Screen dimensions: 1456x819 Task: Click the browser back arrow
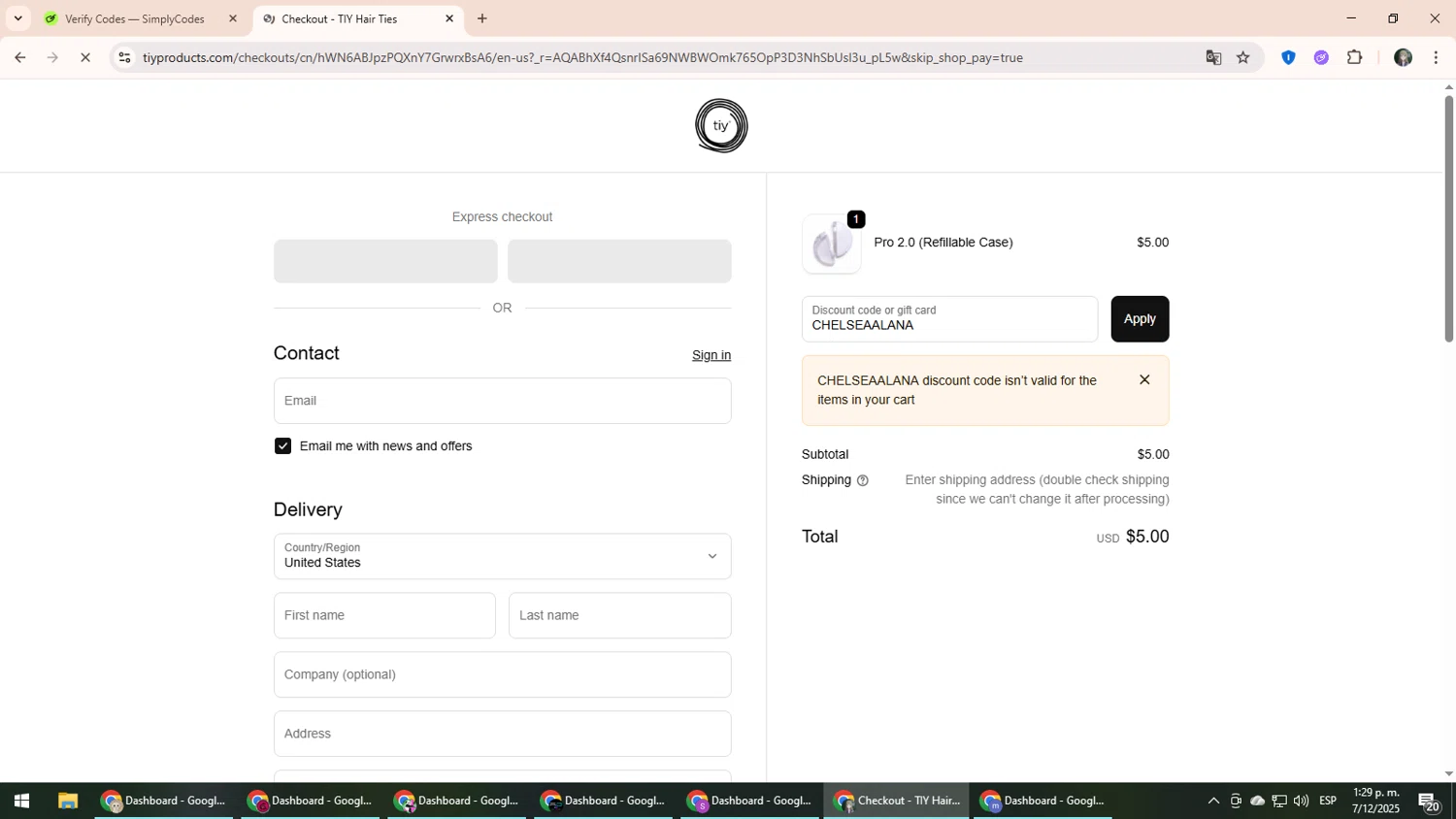coord(19,57)
